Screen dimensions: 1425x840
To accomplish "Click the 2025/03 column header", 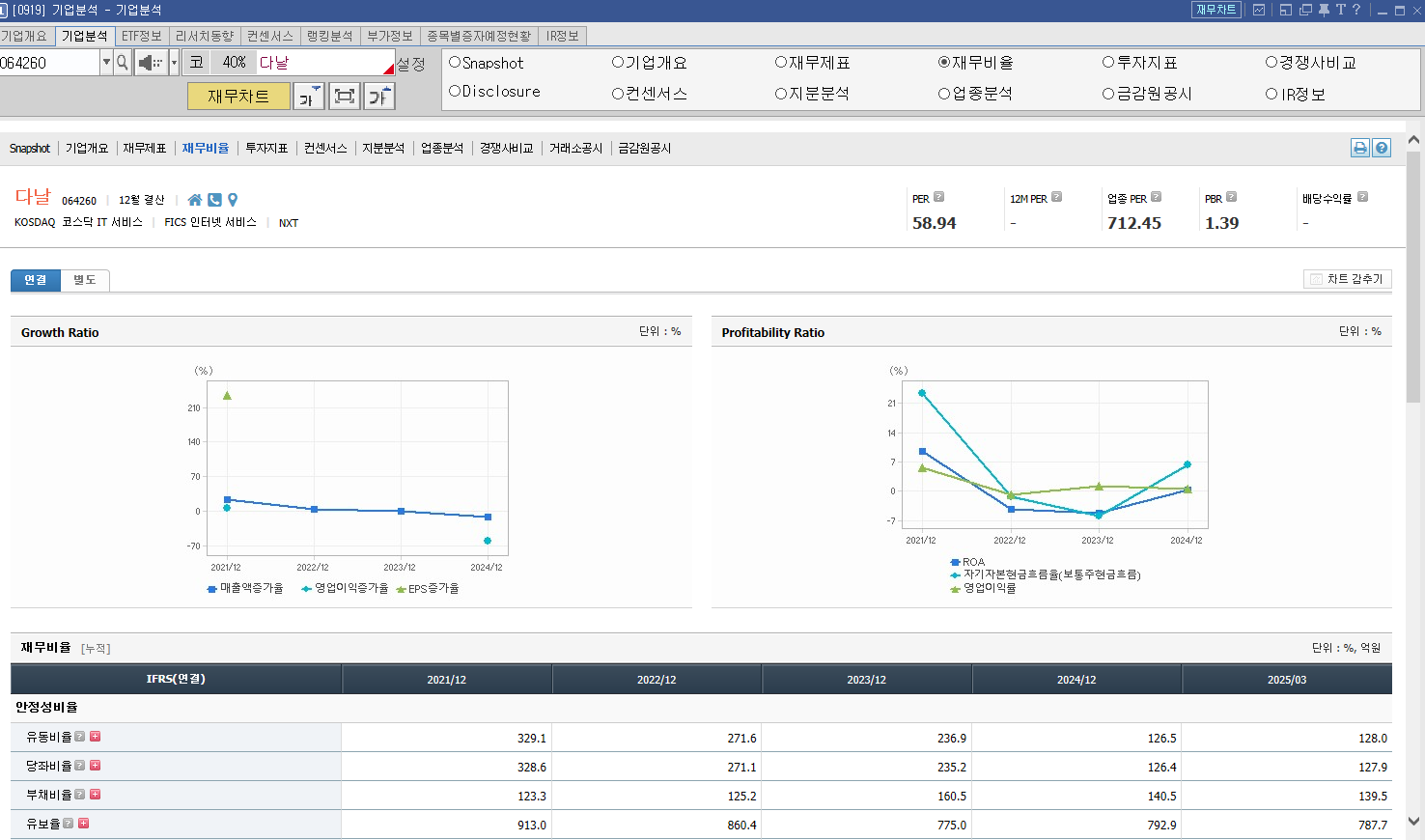I will point(1287,680).
